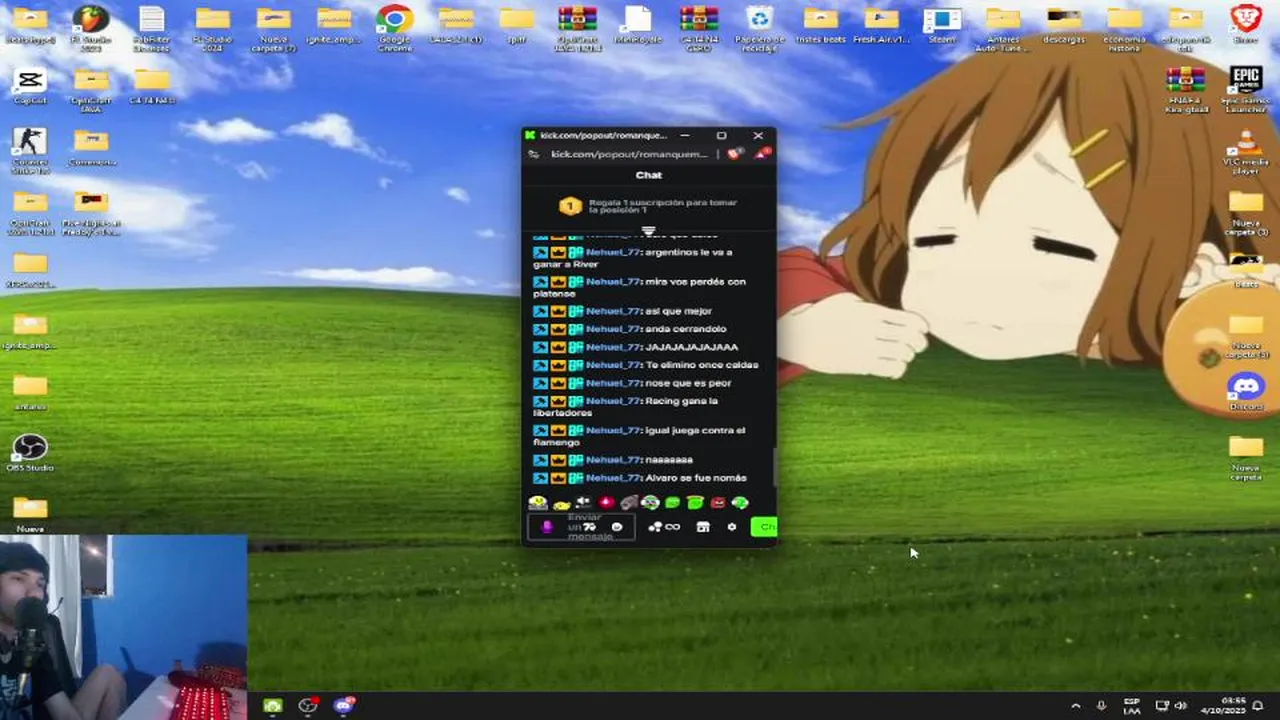The image size is (1280, 720).
Task: Launch the Counter-Strike desktop shortcut
Action: pos(30,150)
